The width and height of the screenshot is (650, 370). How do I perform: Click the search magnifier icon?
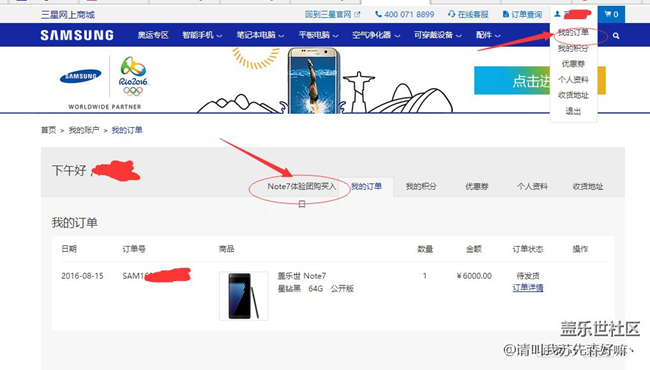click(616, 36)
